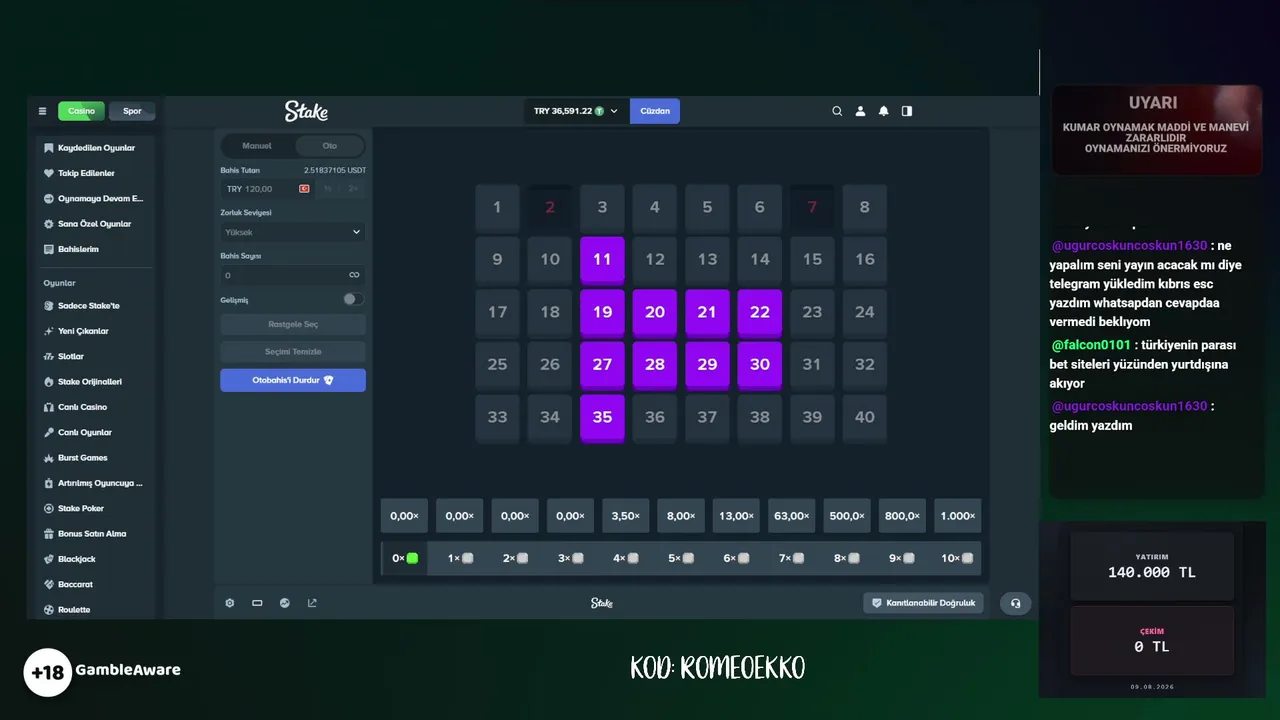Click the Cüzdan wallet button

(655, 111)
